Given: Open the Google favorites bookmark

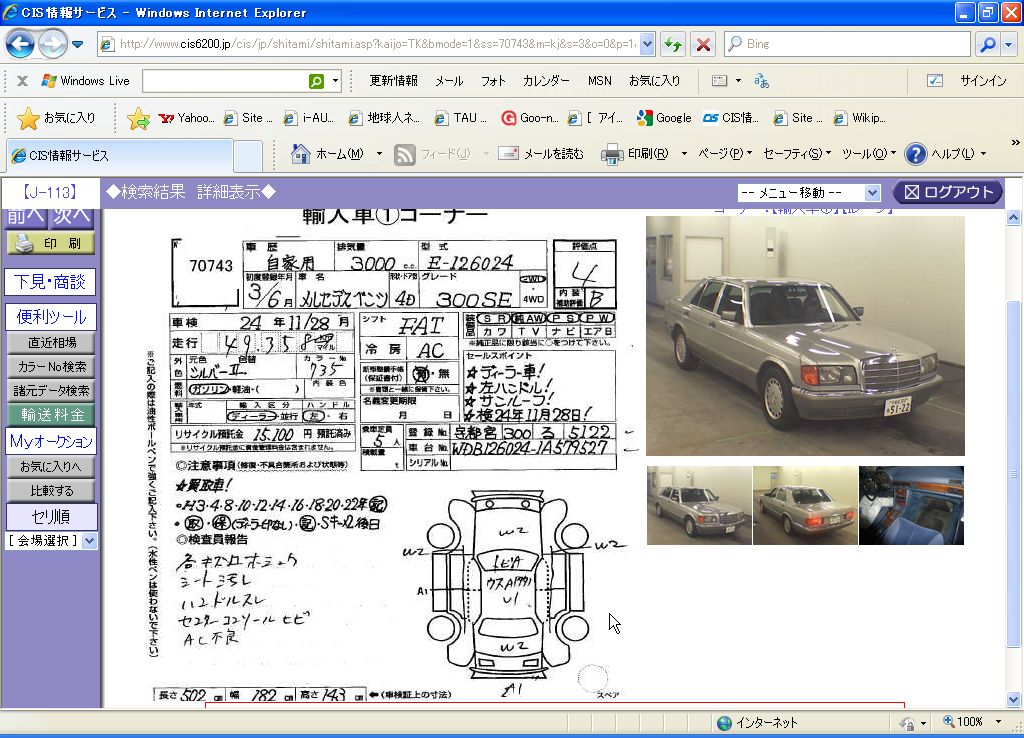Looking at the screenshot, I should coord(663,118).
